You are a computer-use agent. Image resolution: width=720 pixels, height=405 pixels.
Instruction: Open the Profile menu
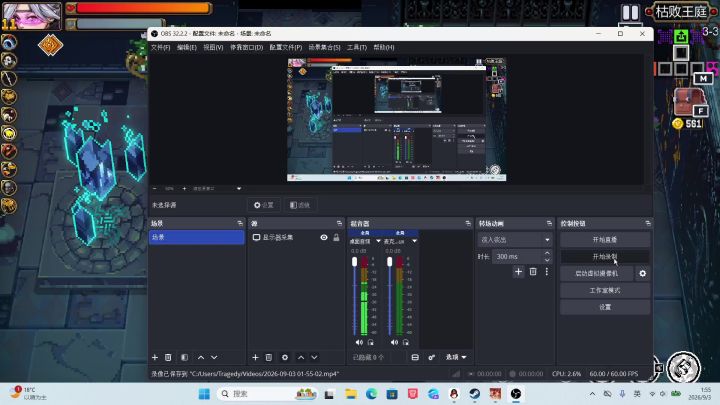click(286, 47)
